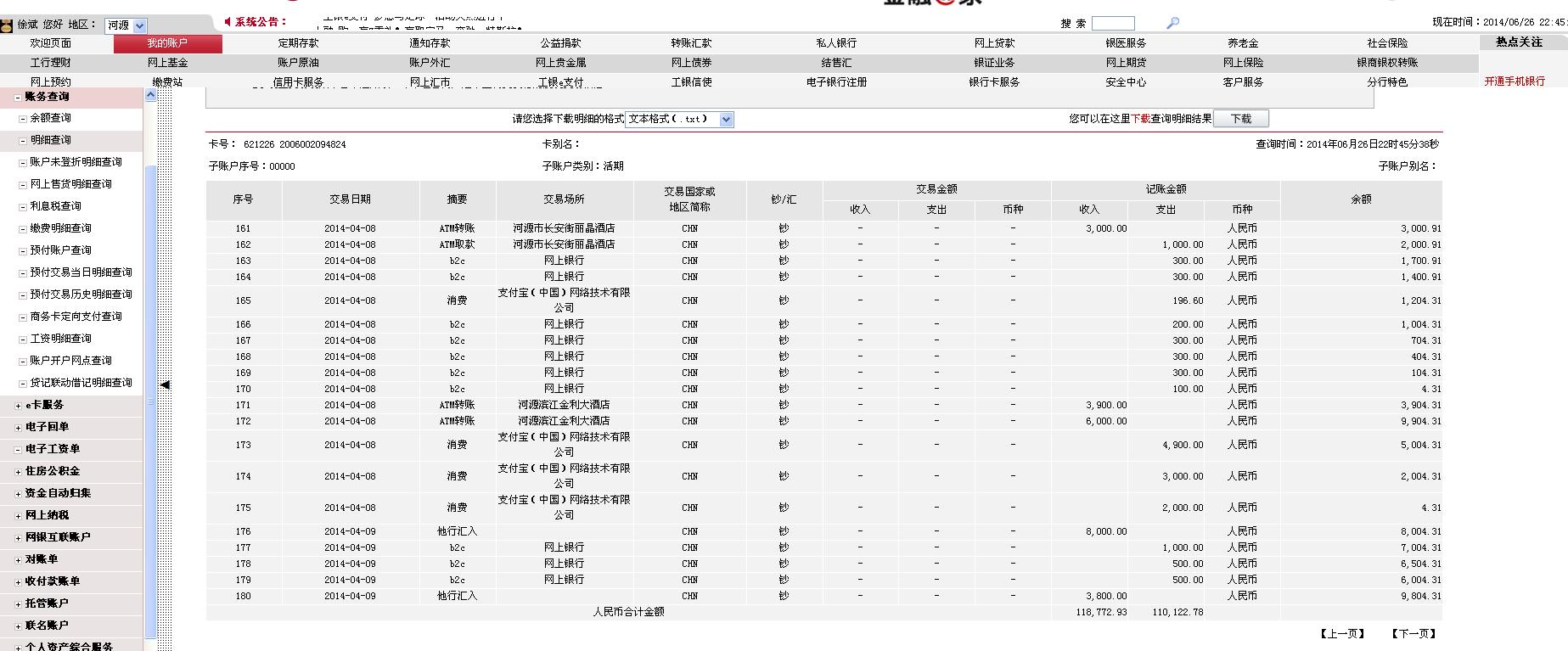The height and width of the screenshot is (651, 1568).
Task: Open the 客户服务 menu
Action: [1244, 82]
